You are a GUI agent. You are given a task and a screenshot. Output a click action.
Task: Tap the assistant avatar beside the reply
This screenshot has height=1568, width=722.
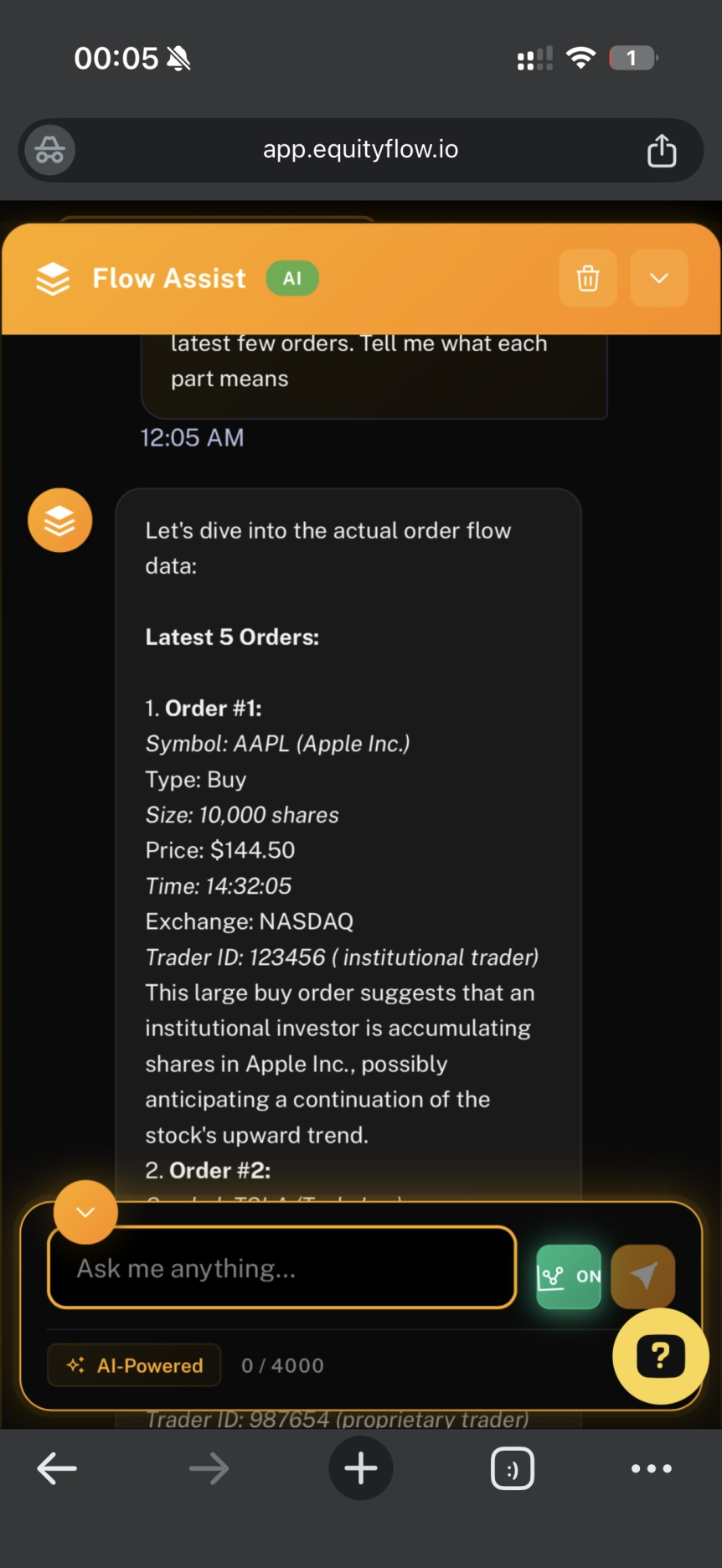[60, 520]
